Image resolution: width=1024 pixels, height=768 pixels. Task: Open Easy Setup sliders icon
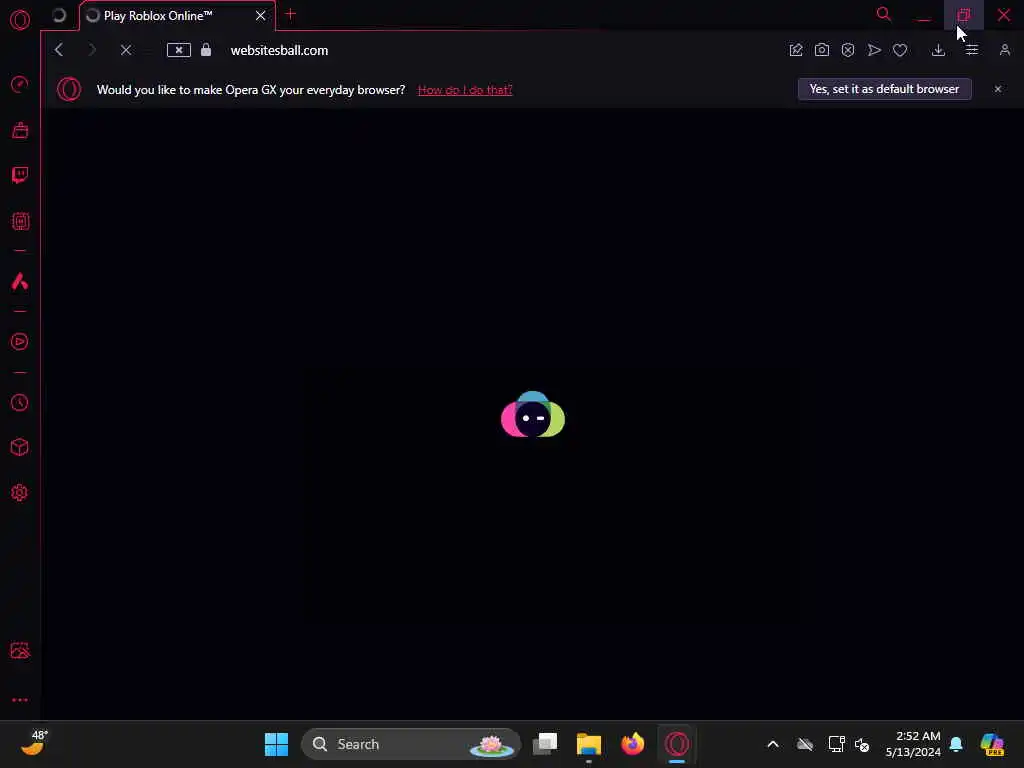972,50
